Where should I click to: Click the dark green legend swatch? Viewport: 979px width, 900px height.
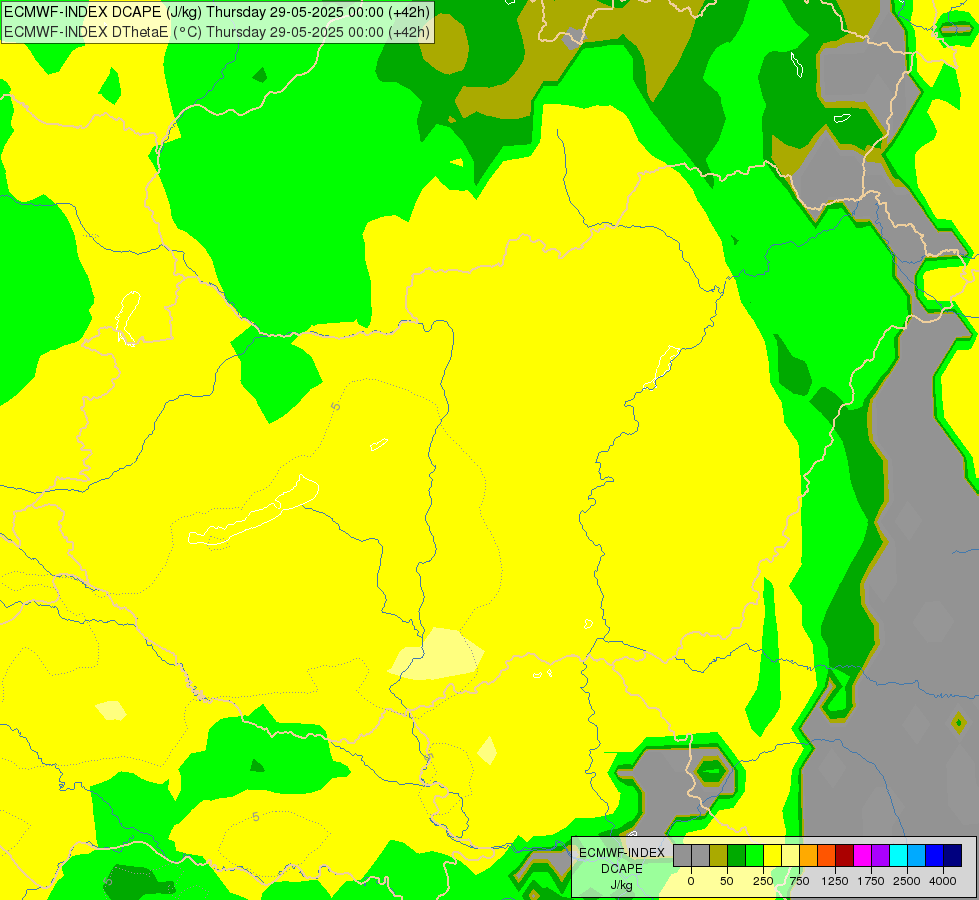737,855
